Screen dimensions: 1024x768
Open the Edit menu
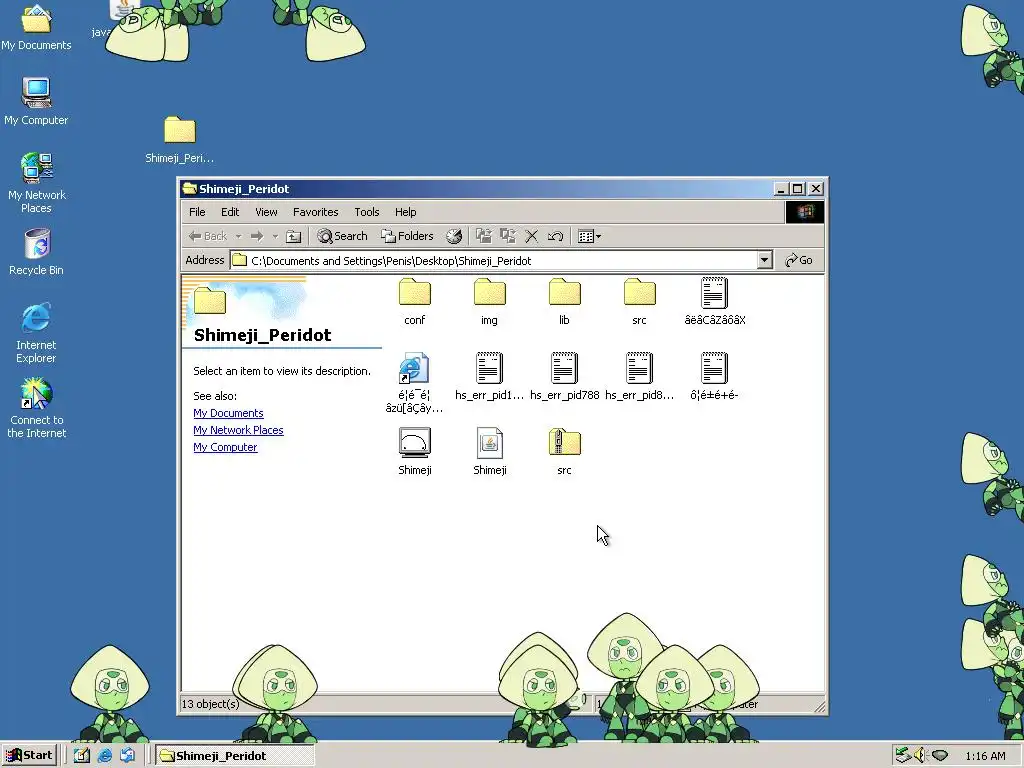click(230, 212)
